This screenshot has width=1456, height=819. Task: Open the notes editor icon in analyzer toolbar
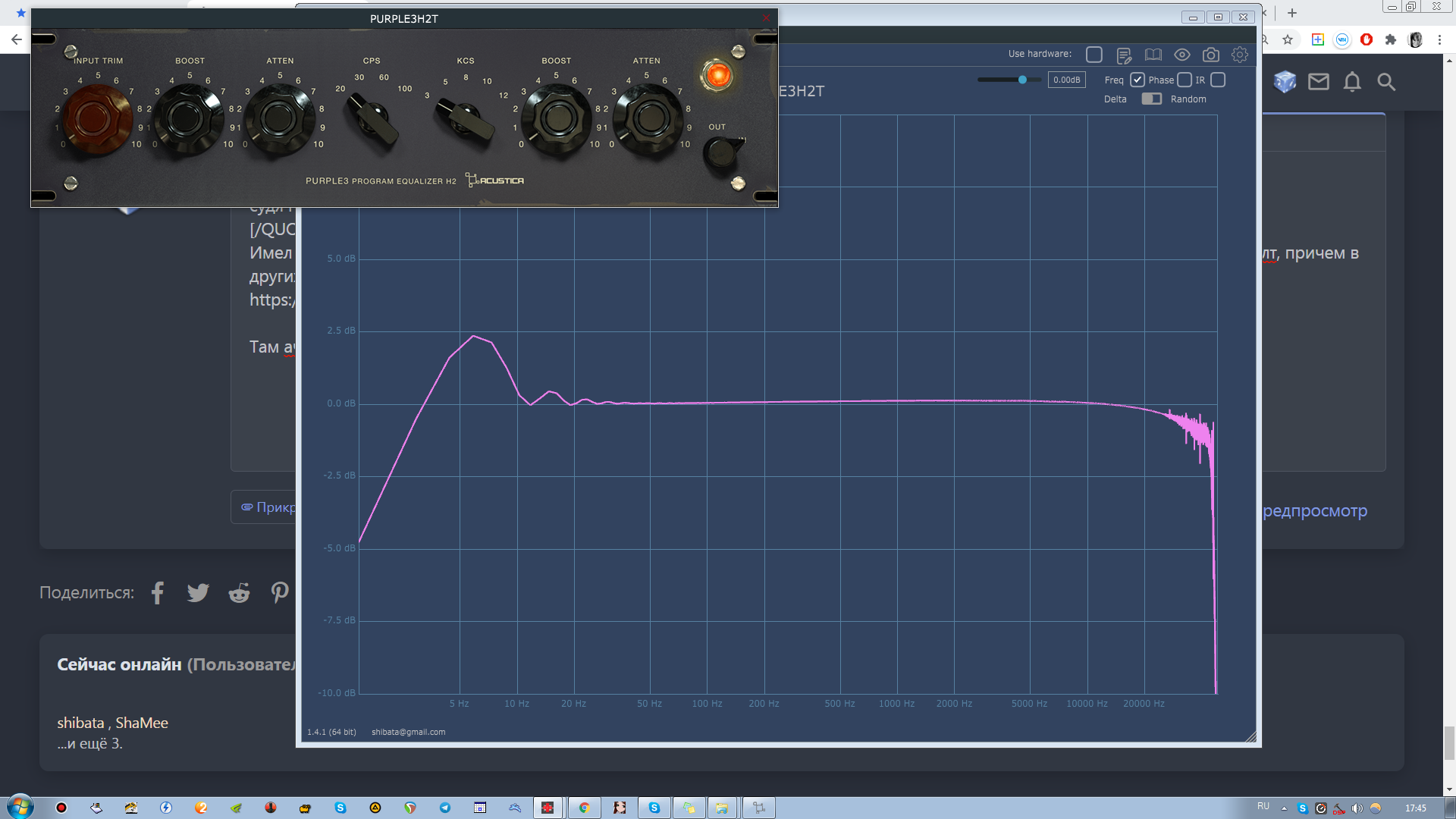(x=1124, y=55)
